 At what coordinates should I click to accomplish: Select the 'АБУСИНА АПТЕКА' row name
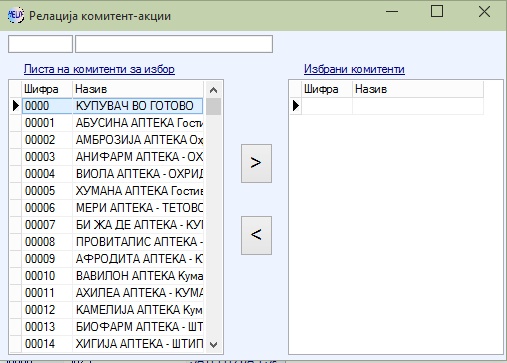point(138,123)
